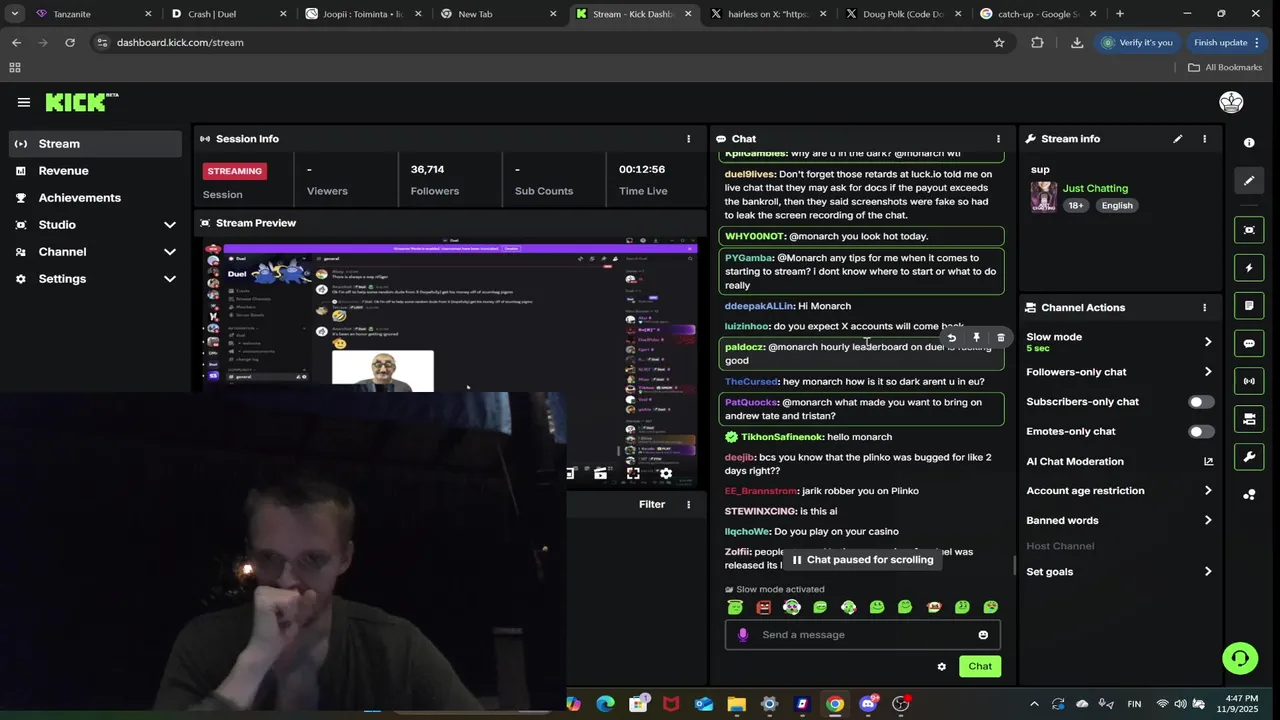The image size is (1280, 720).
Task: Click the address bar URL
Action: [180, 43]
